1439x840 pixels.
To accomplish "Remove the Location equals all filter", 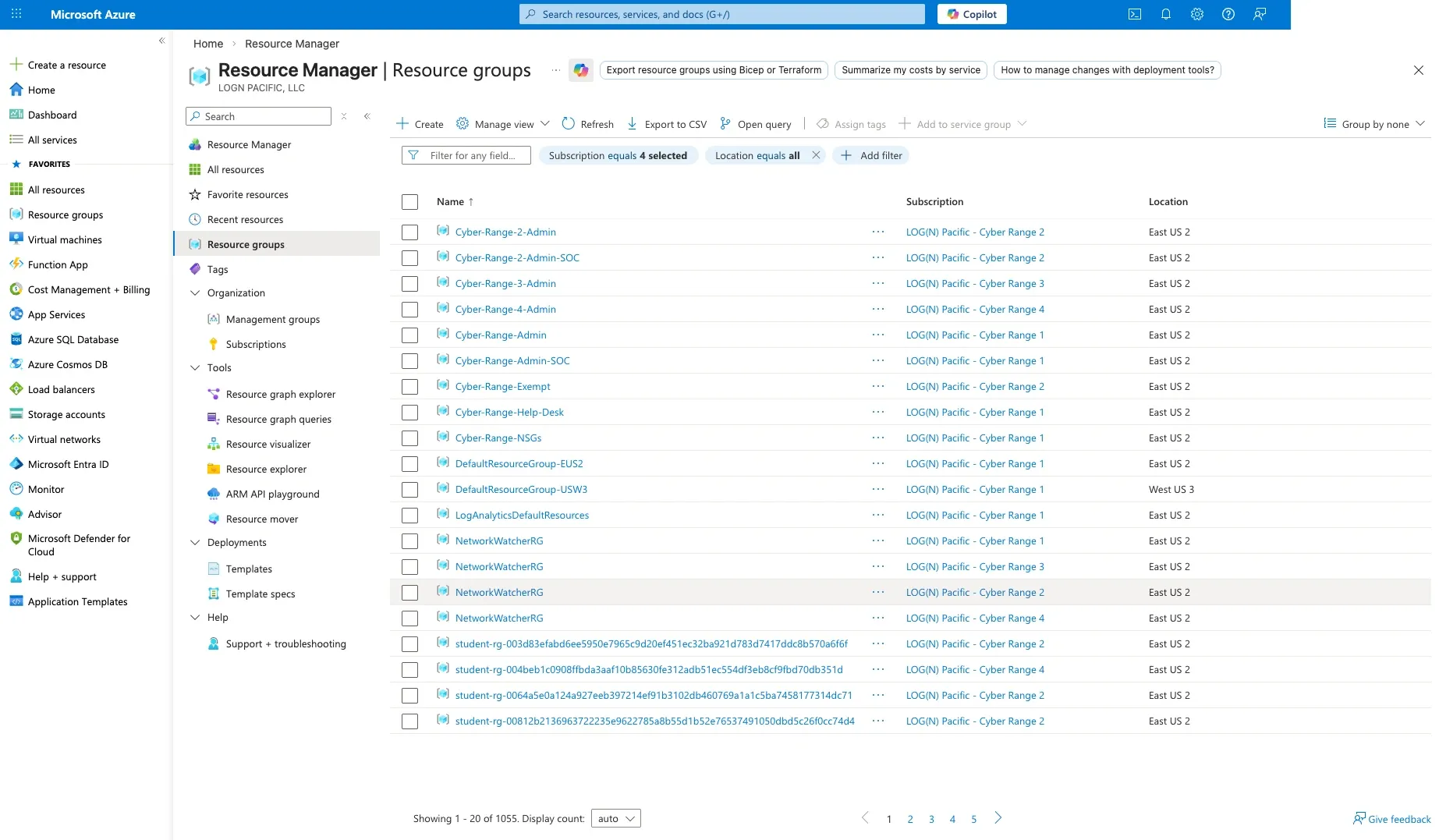I will coord(816,155).
